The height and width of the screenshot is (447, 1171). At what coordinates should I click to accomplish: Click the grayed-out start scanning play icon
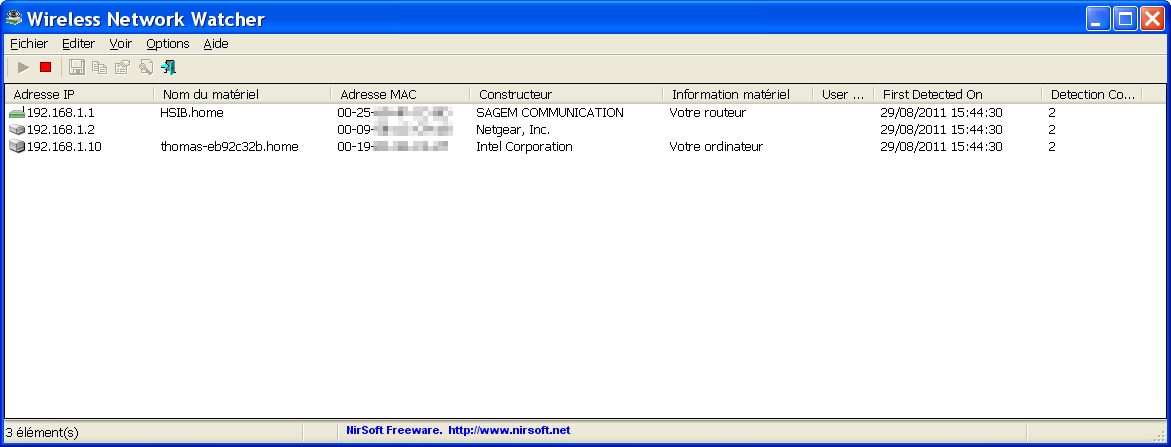tap(23, 67)
